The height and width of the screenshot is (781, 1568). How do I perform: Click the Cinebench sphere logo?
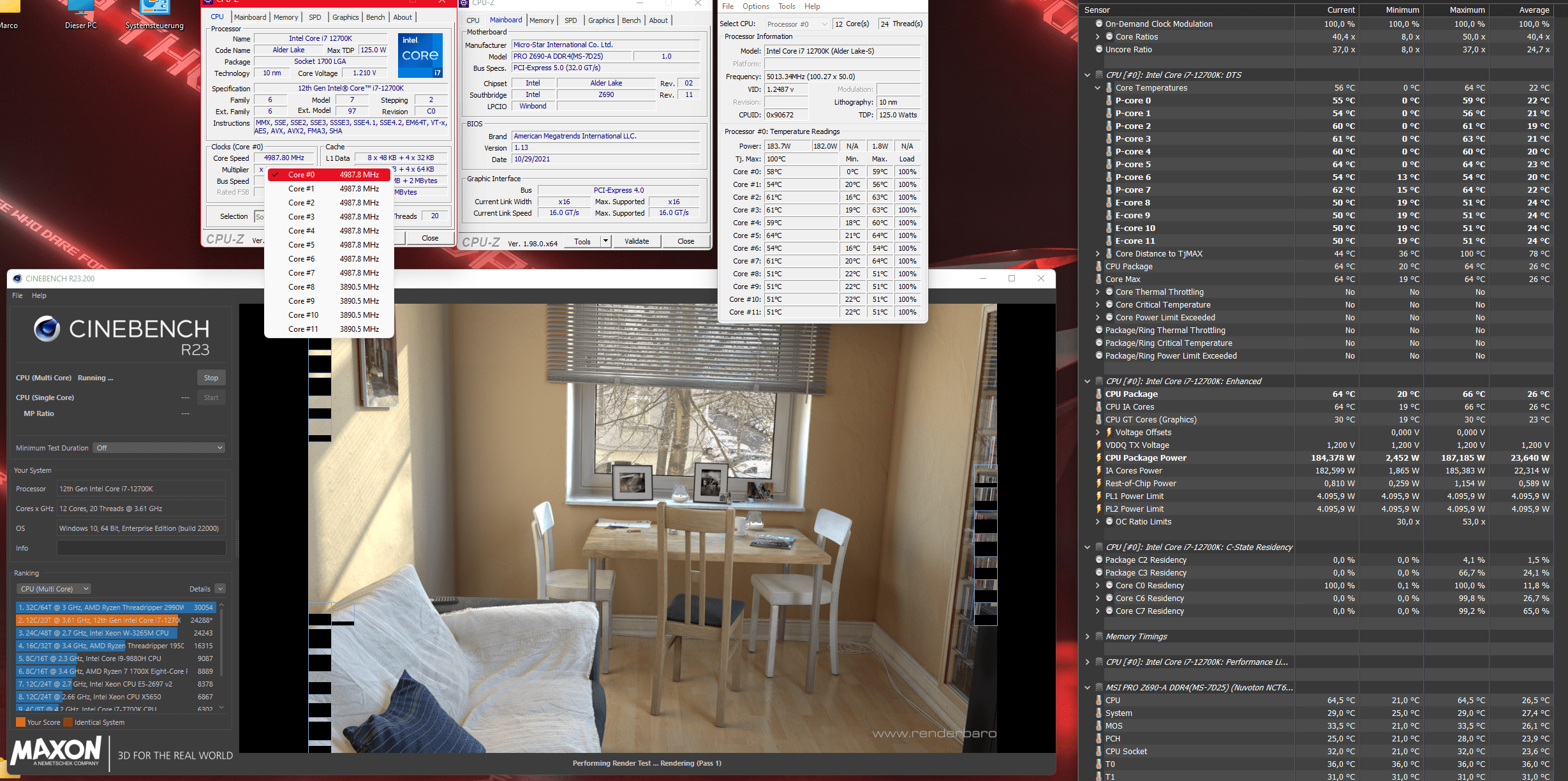(47, 329)
